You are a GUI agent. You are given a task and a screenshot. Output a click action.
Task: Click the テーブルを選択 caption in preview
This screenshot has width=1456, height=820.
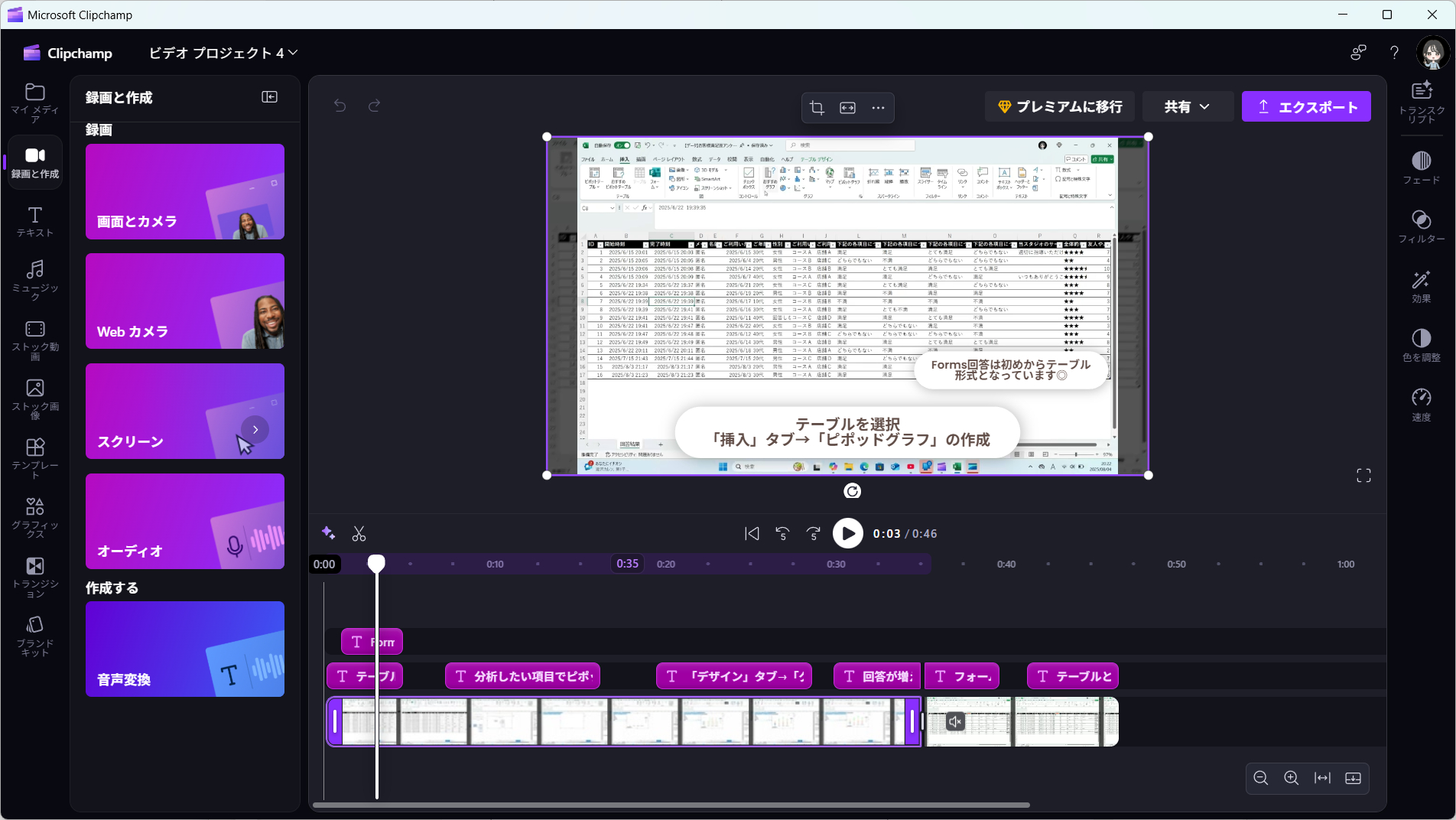coord(847,432)
